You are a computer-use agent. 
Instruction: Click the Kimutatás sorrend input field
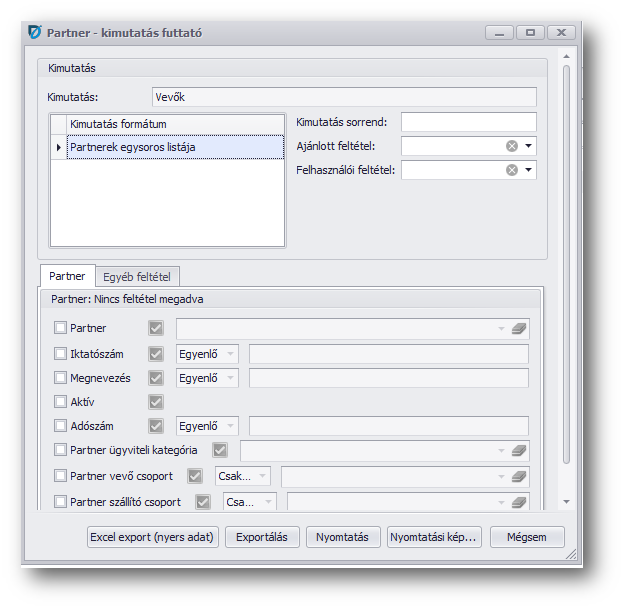pos(468,122)
